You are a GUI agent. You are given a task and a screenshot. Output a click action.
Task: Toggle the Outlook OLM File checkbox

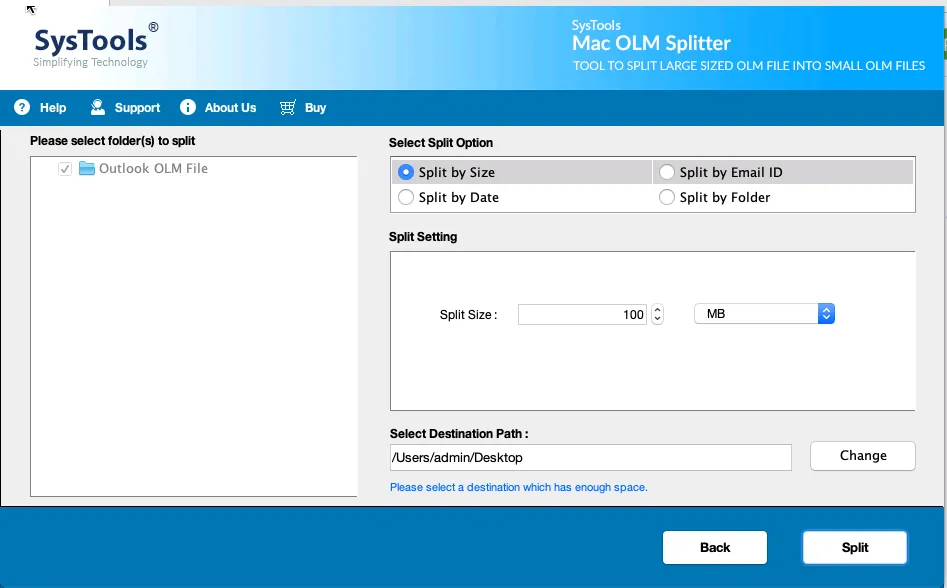click(65, 169)
